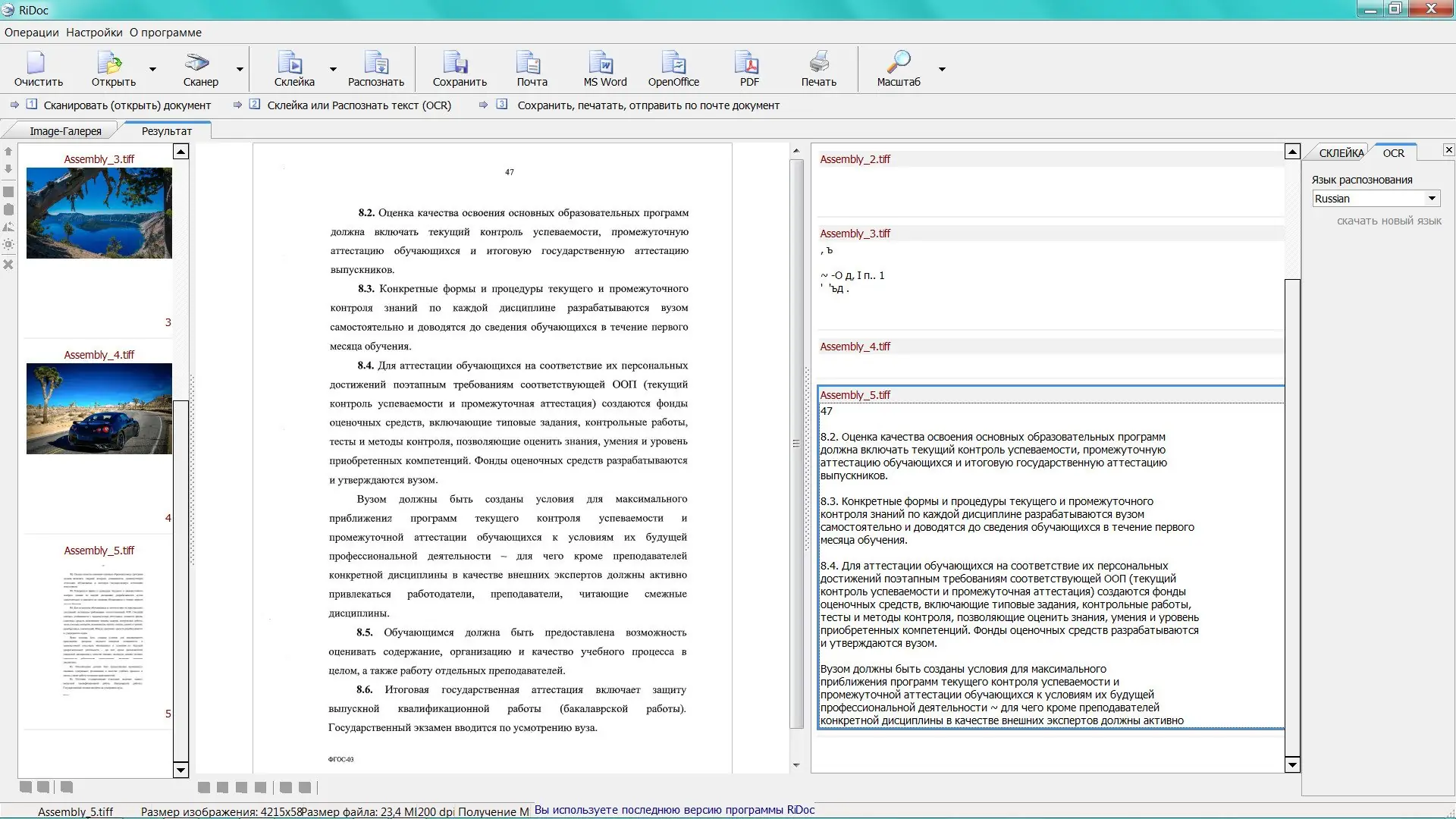Select the Assembly_4.tiff car thumbnail
Image resolution: width=1456 pixels, height=819 pixels.
tap(99, 409)
